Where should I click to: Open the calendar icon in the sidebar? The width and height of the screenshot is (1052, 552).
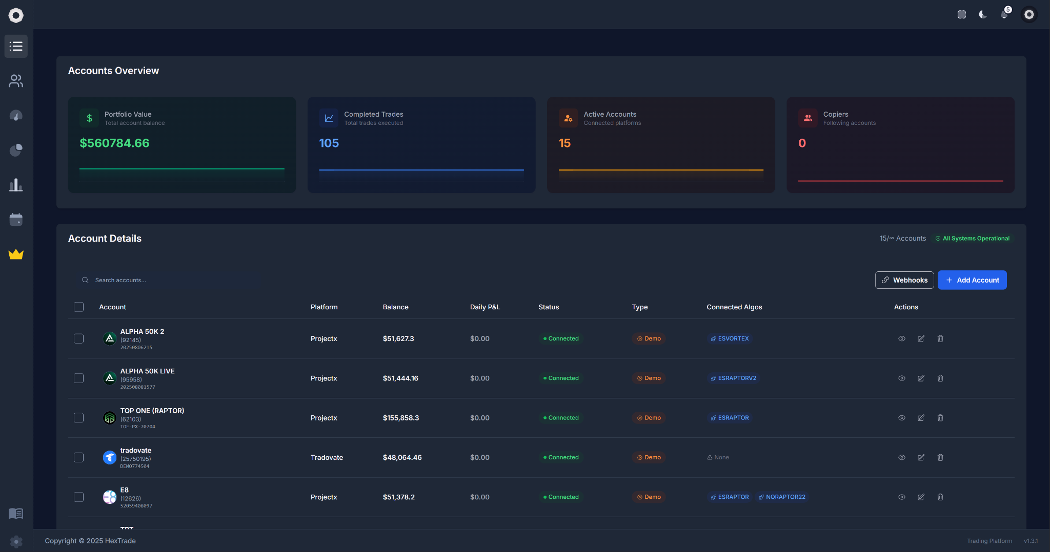click(x=16, y=219)
